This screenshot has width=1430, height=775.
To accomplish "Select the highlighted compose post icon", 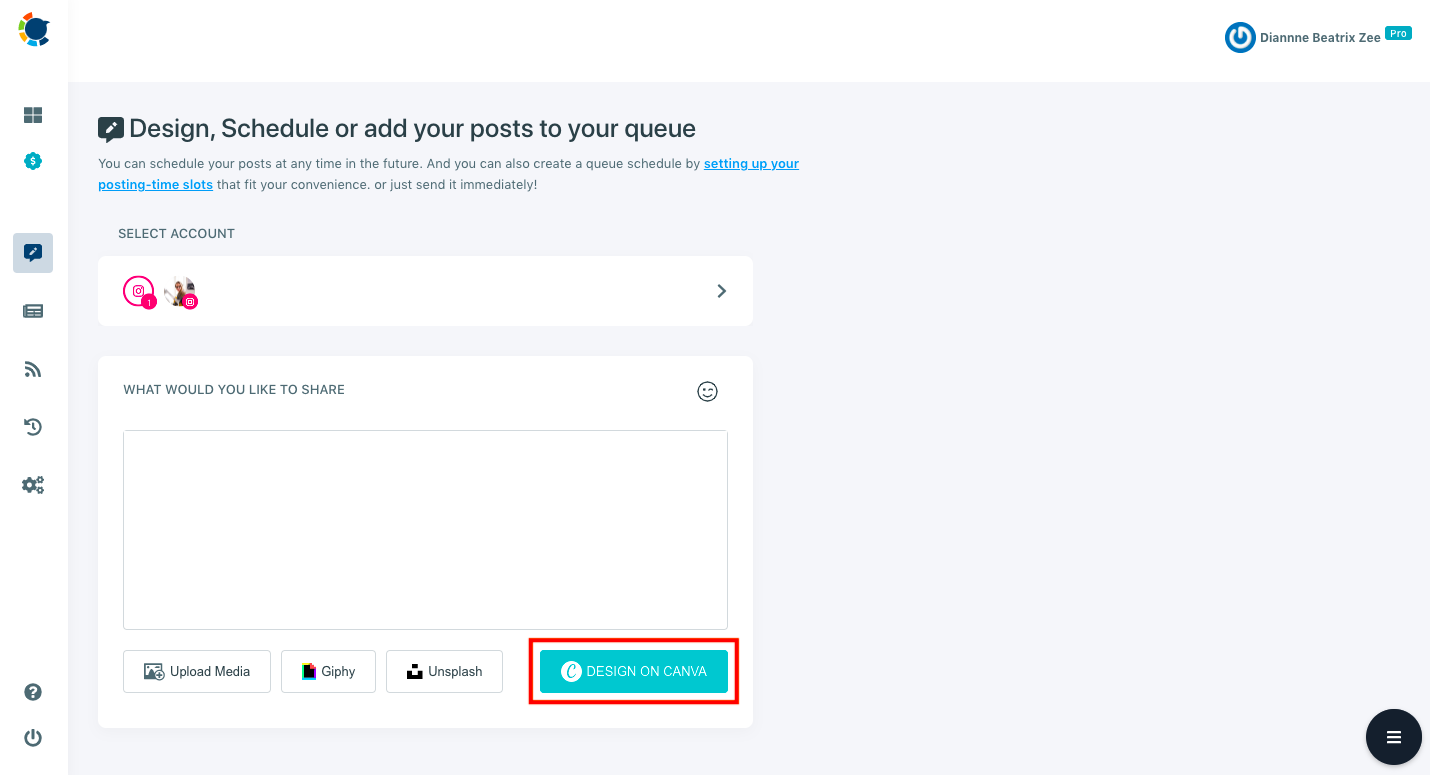I will click(32, 253).
